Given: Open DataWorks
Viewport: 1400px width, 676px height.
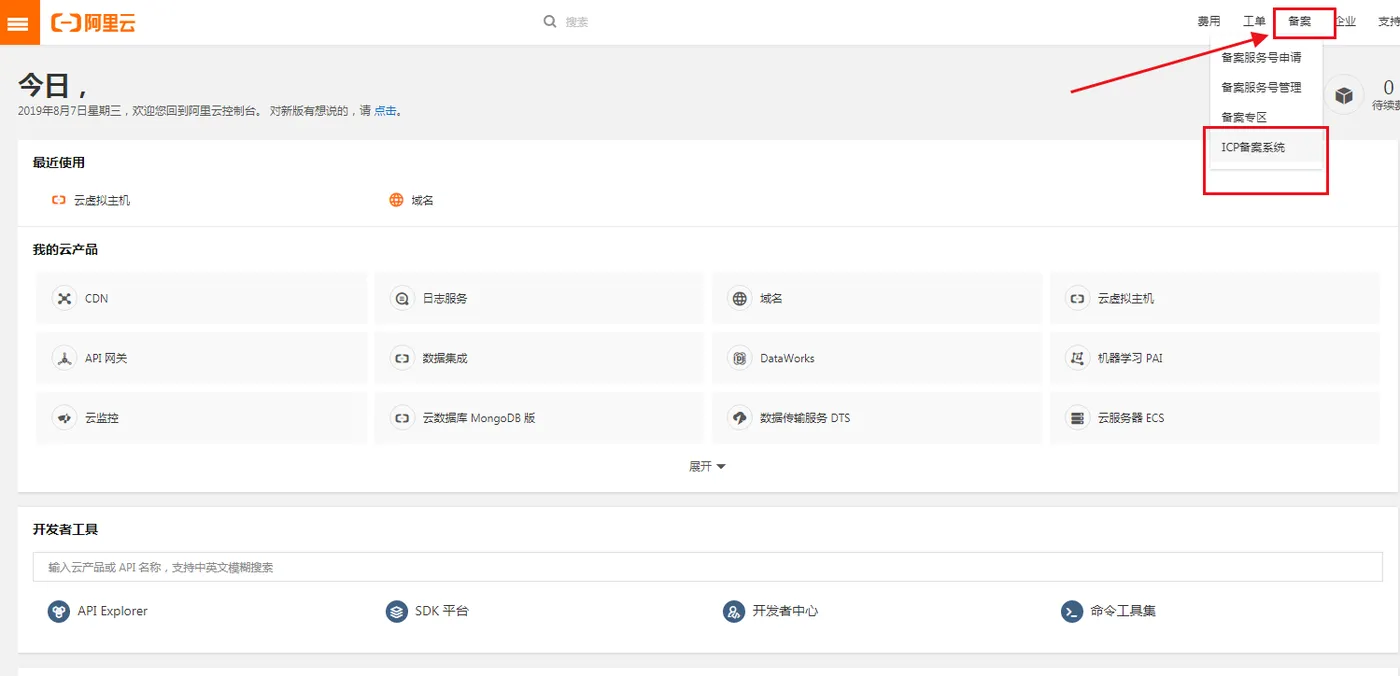Looking at the screenshot, I should coord(785,358).
